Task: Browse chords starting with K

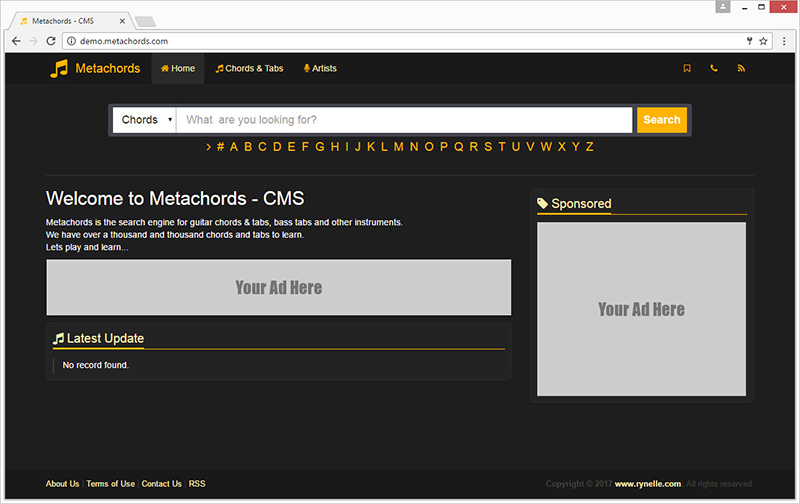Action: pos(371,147)
